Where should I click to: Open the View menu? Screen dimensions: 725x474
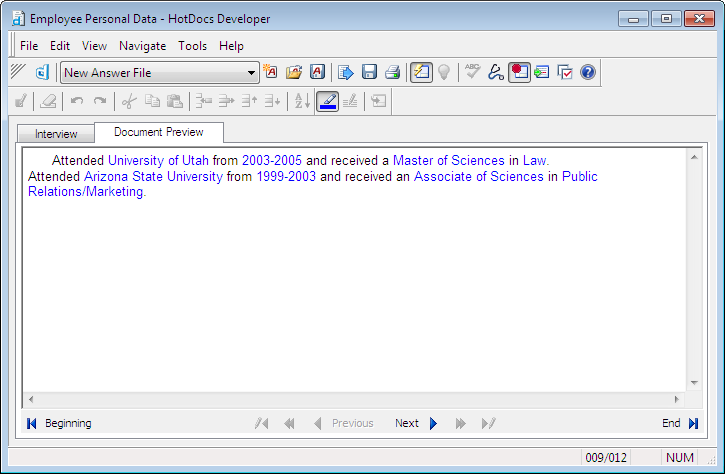94,46
